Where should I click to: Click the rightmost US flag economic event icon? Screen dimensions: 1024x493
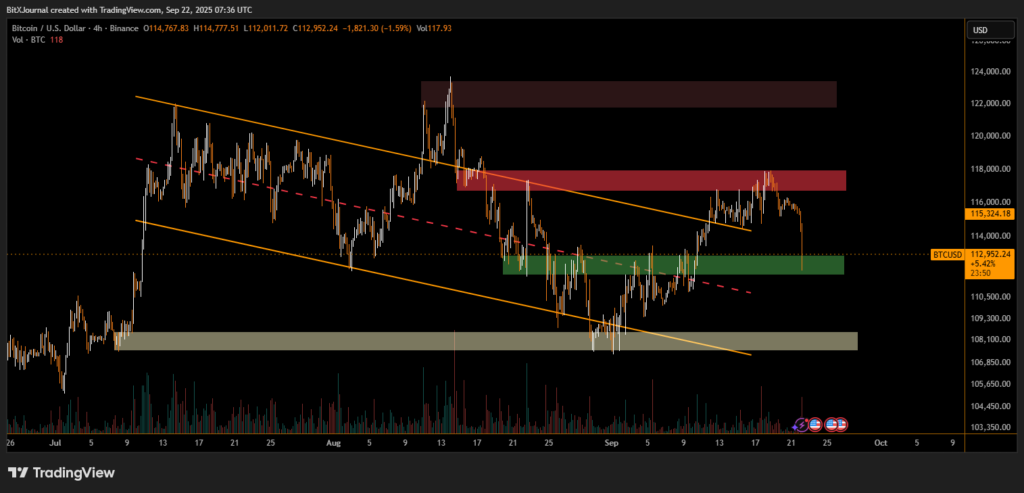tap(842, 425)
